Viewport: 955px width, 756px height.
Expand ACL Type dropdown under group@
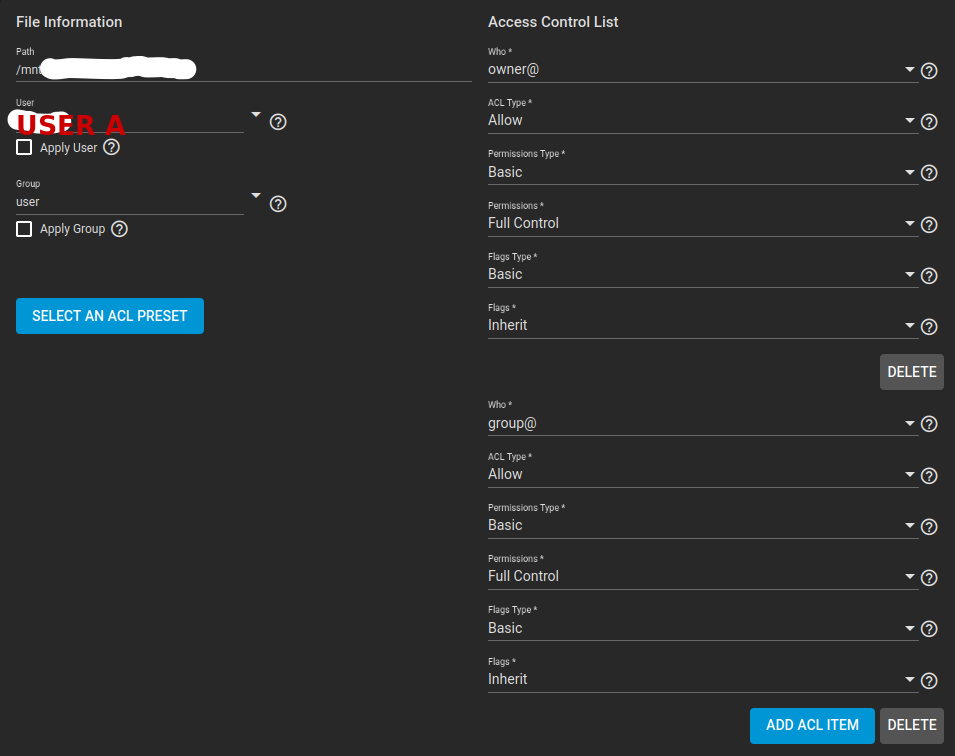[x=700, y=474]
